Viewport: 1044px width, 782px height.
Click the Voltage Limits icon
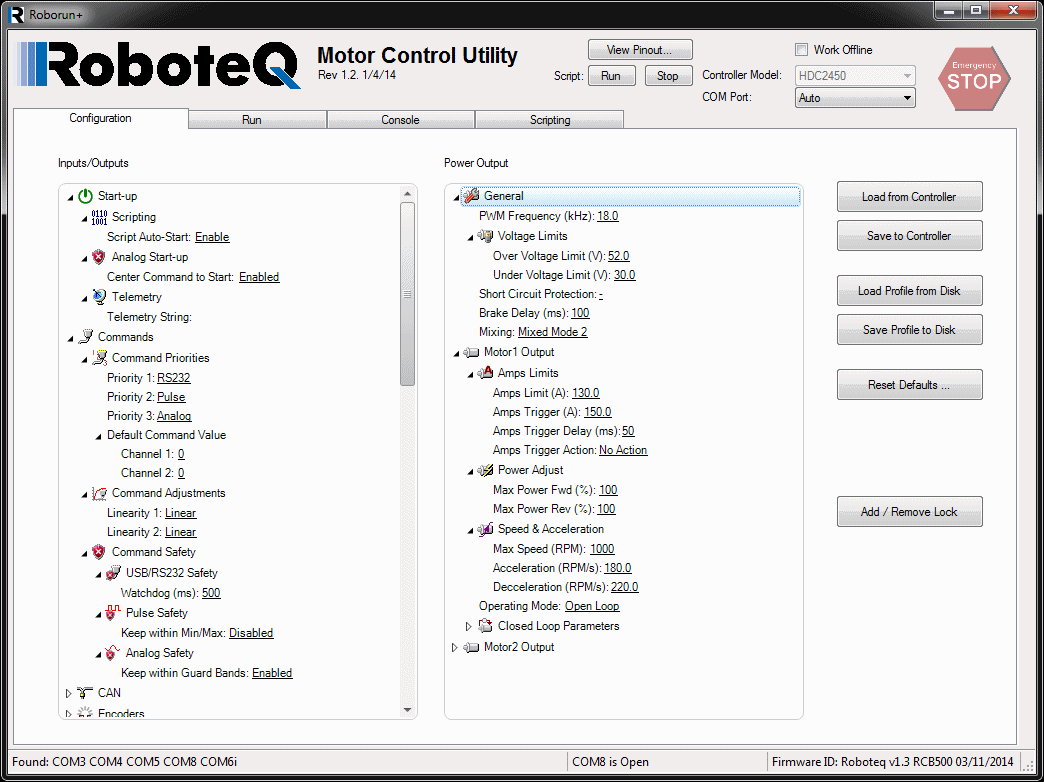485,236
